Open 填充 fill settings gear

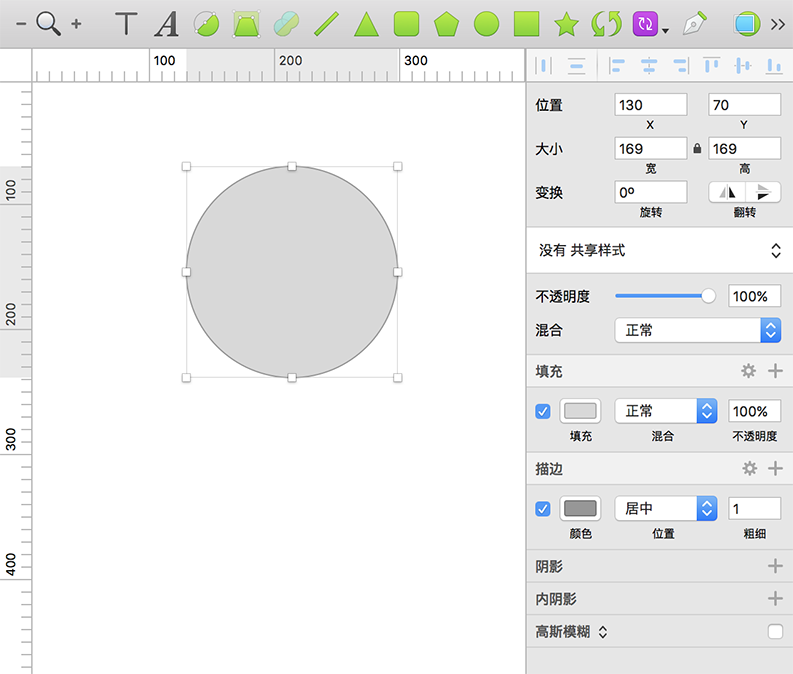[x=748, y=371]
